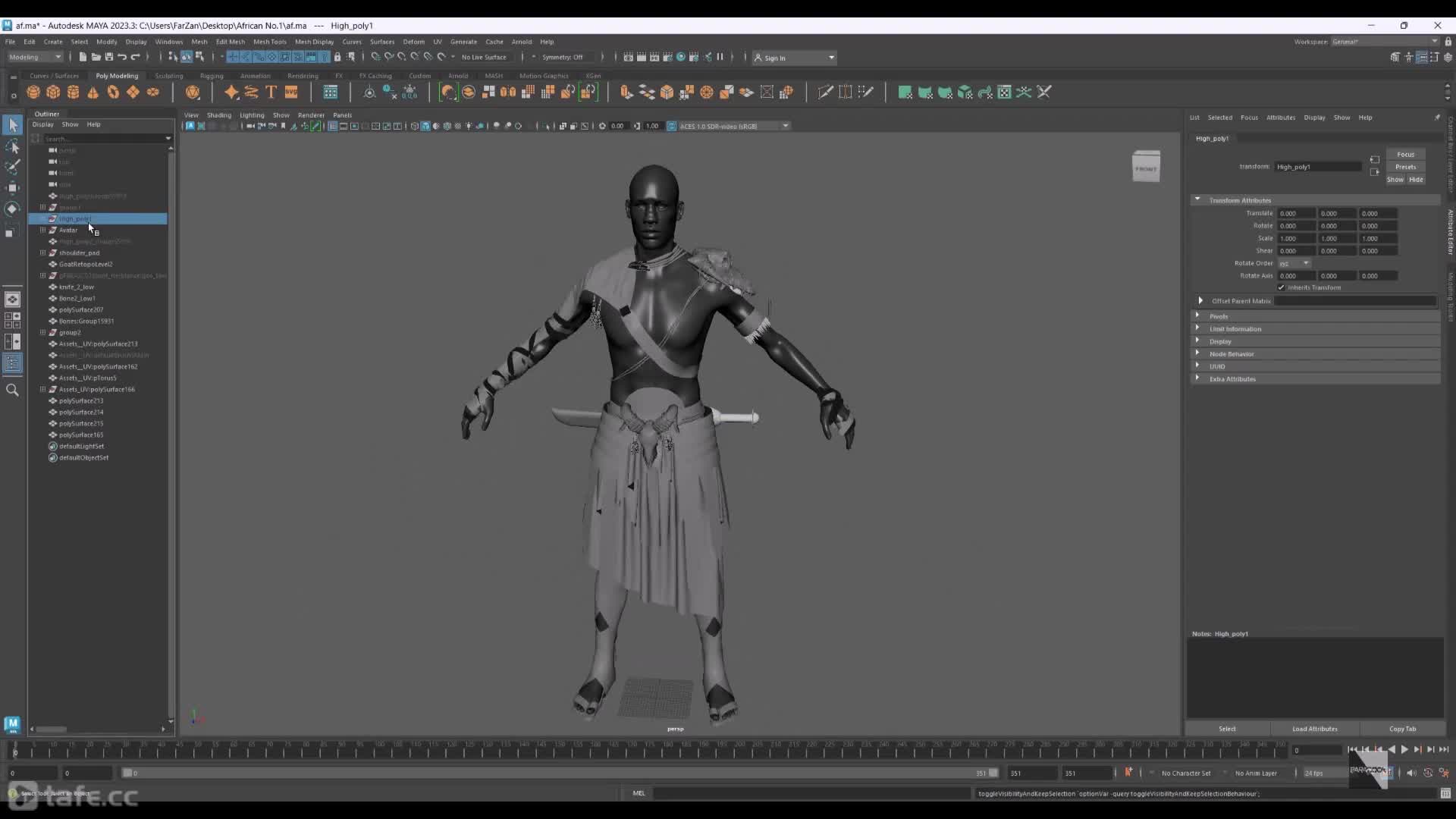Click the SVG import shelf icon
Image resolution: width=1456 pixels, height=819 pixels.
point(291,92)
